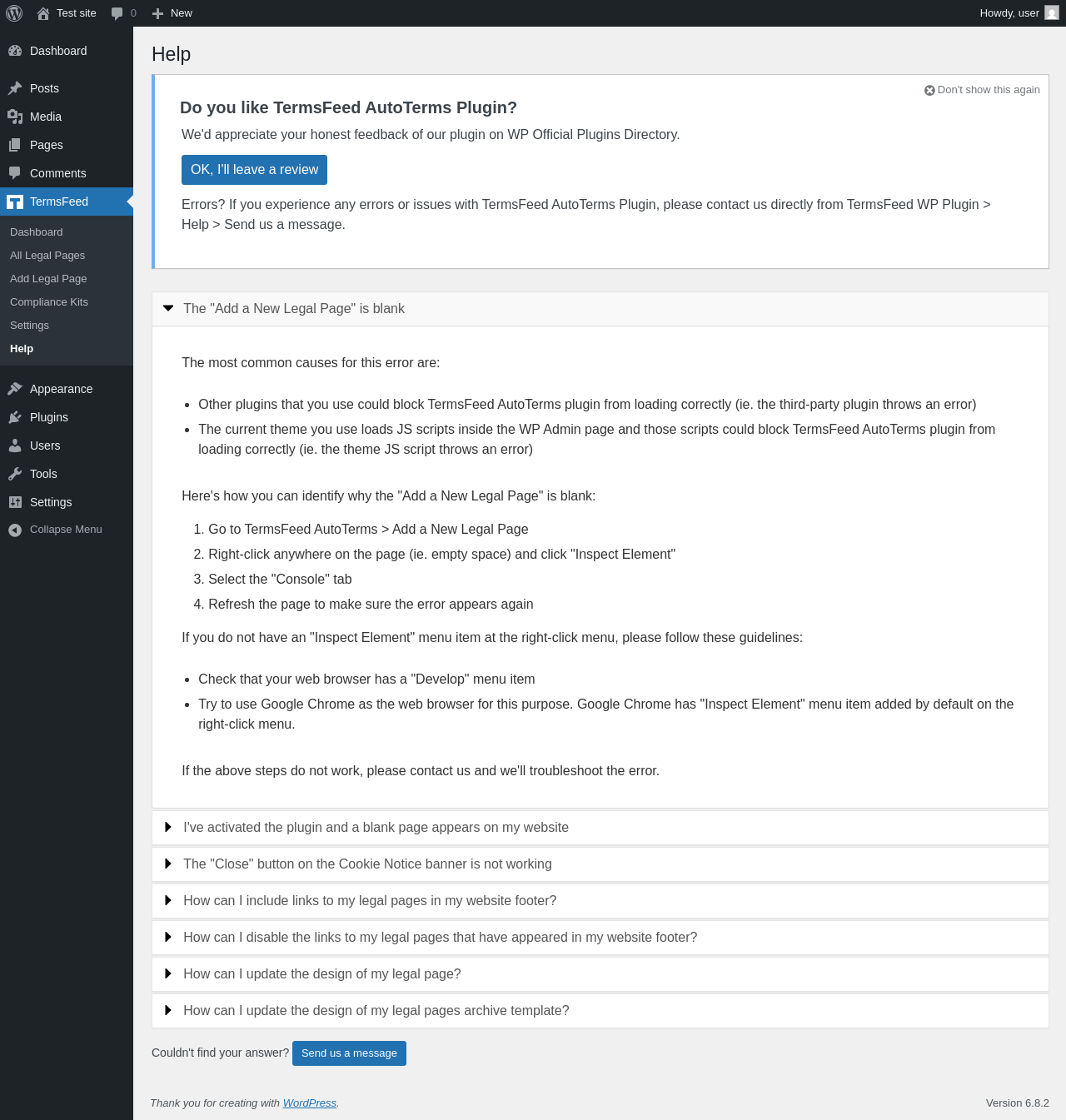The image size is (1066, 1120).
Task: Open the Test site link in admin bar
Action: [77, 13]
